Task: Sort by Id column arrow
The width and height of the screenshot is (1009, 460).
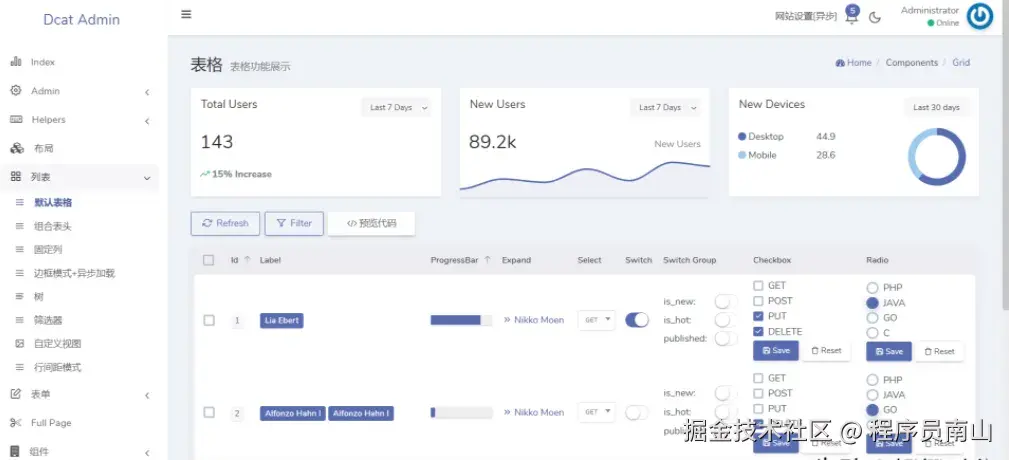Action: click(247, 260)
